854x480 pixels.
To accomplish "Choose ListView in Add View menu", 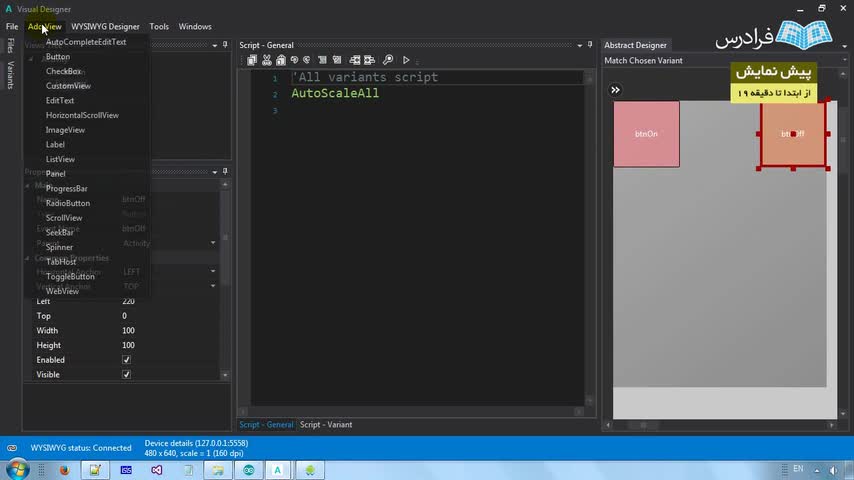I will point(60,160).
